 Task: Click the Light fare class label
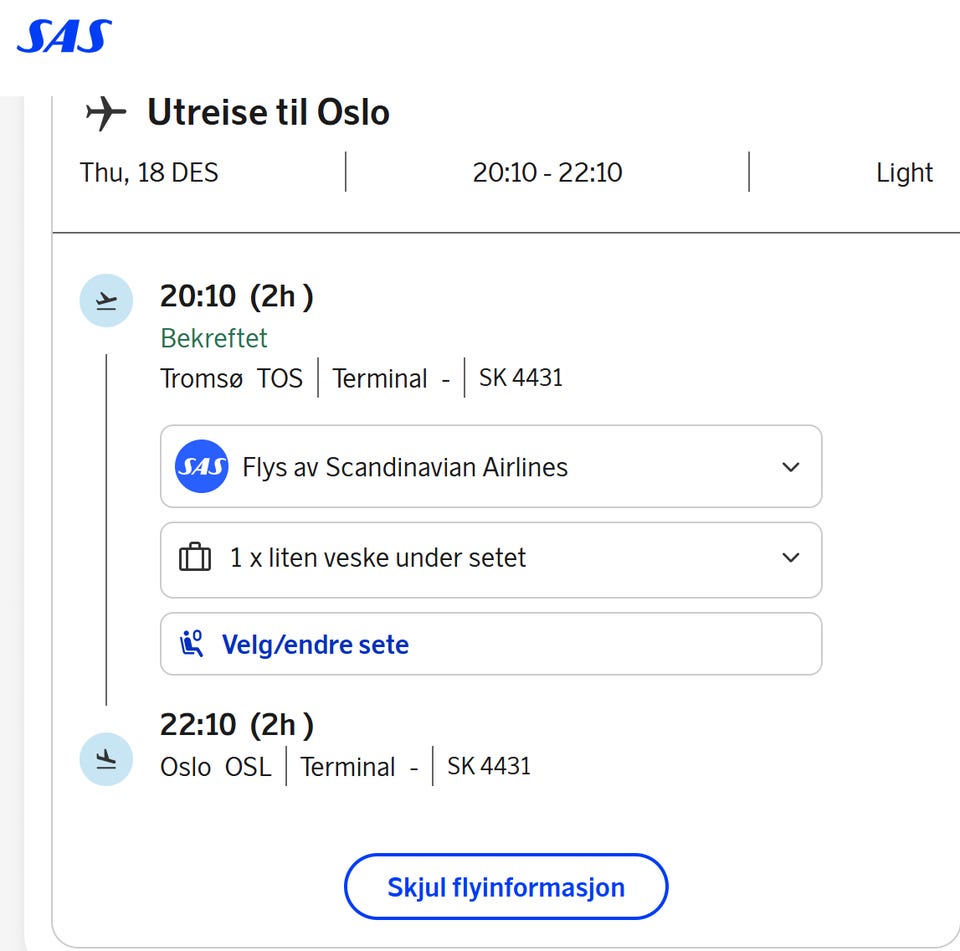[904, 173]
